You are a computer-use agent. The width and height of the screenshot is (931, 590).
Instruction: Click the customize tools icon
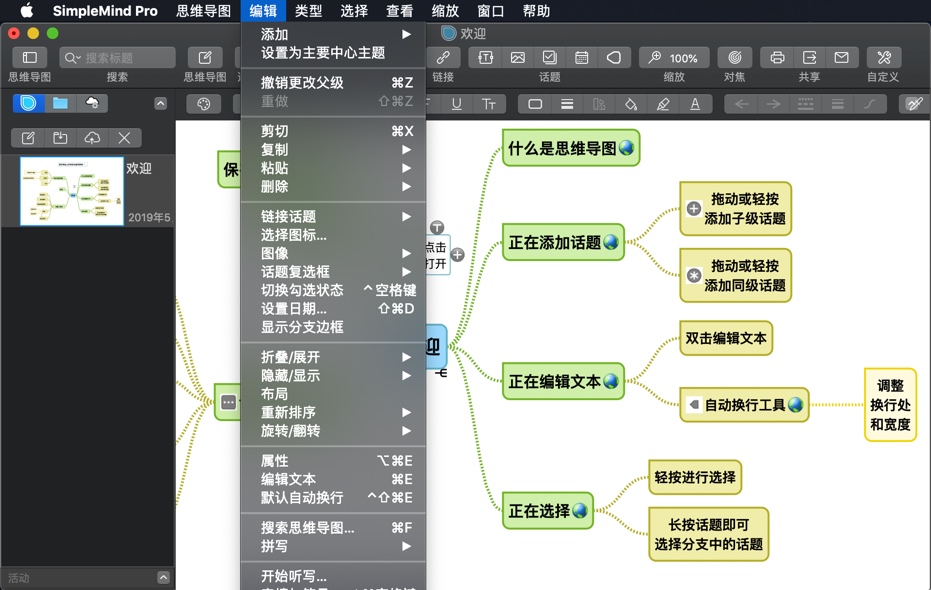[x=884, y=58]
